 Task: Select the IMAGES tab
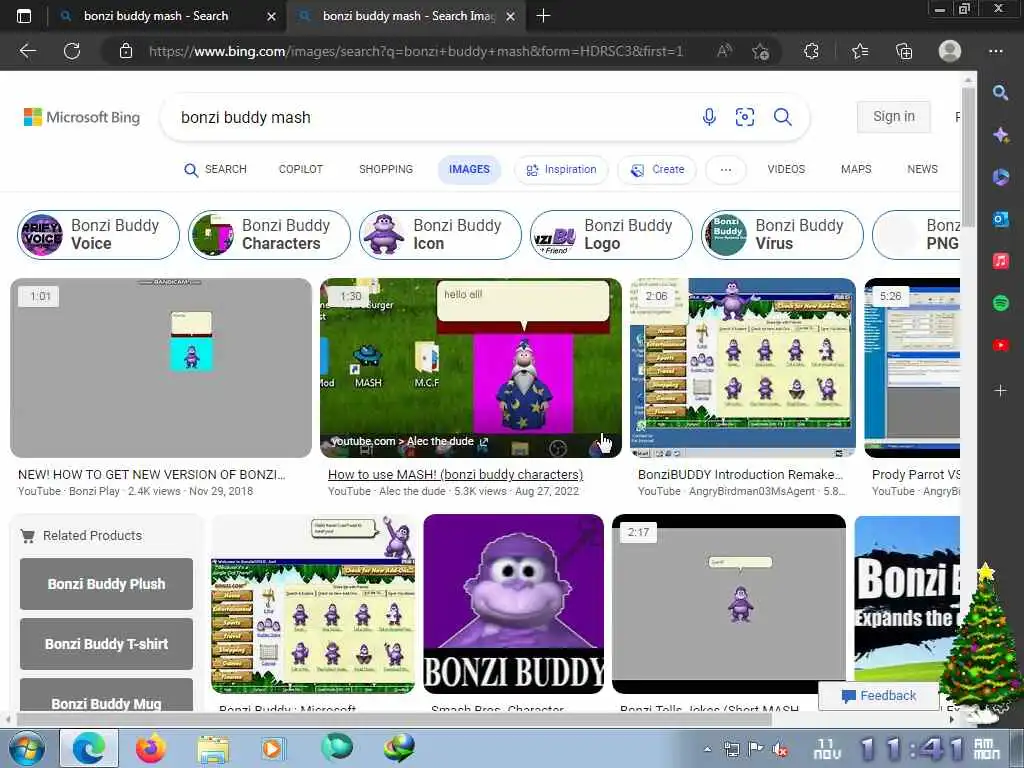[469, 170]
